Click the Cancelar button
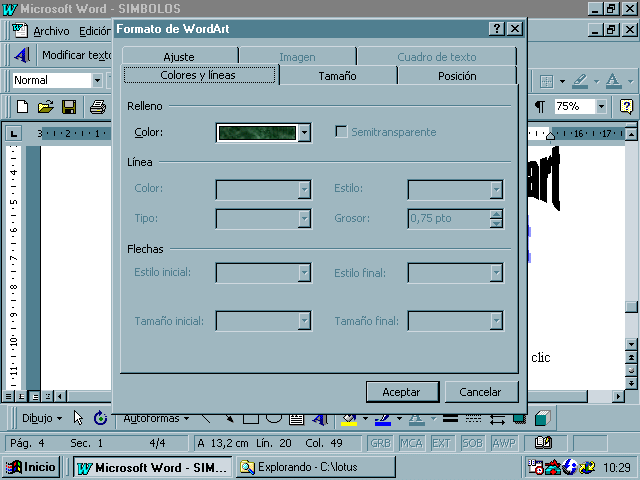 pos(481,392)
